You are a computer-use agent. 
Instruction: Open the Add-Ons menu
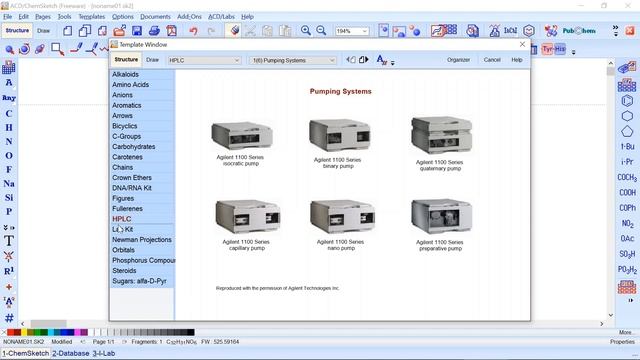tap(189, 17)
